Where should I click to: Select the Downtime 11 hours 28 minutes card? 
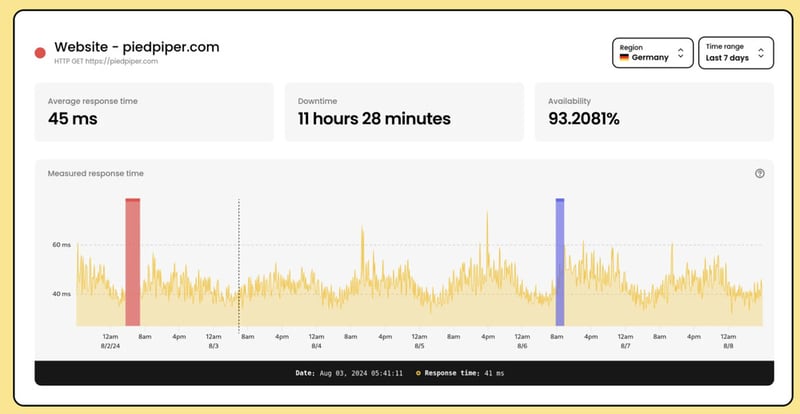(404, 111)
